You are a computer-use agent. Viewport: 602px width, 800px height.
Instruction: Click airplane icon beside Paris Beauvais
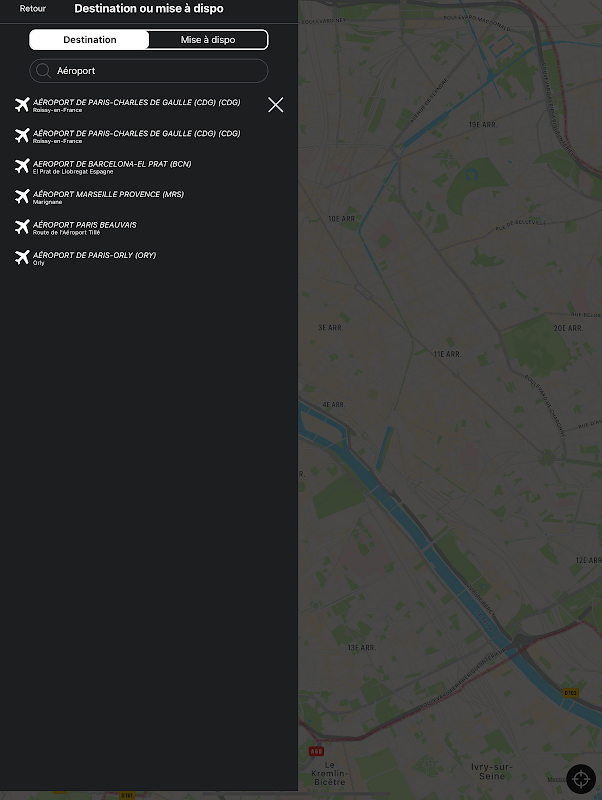(22, 227)
